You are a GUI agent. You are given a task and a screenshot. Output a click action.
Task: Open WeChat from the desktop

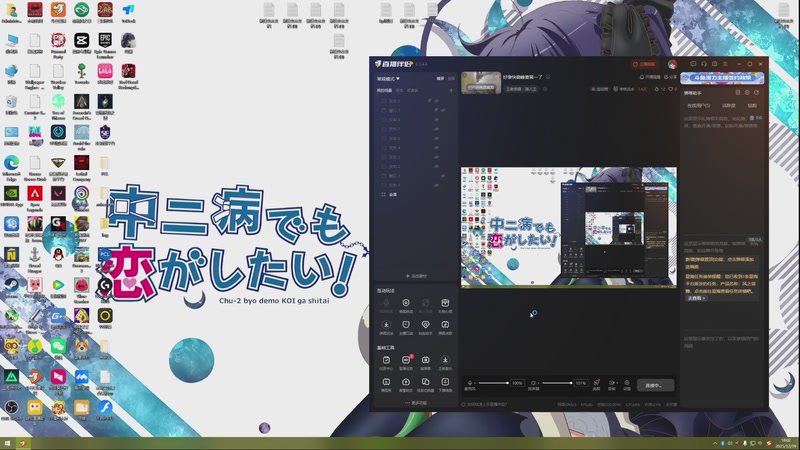point(58,350)
